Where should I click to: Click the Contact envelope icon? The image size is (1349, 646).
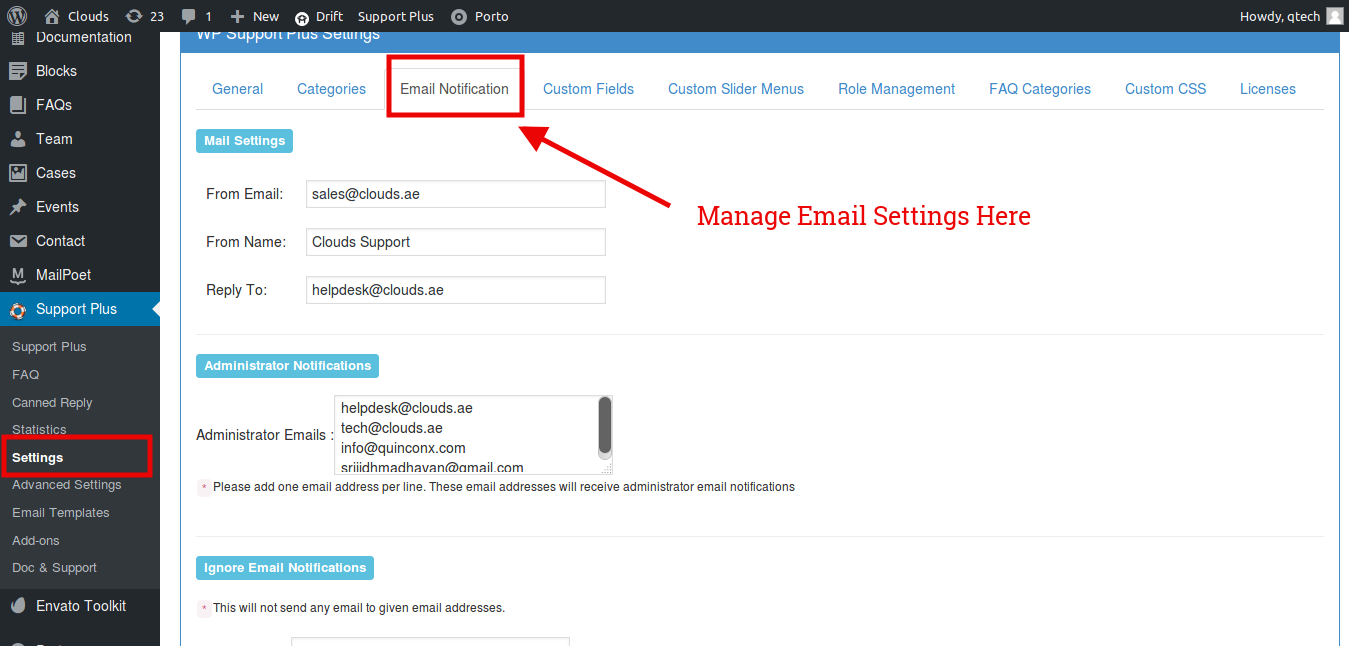18,241
